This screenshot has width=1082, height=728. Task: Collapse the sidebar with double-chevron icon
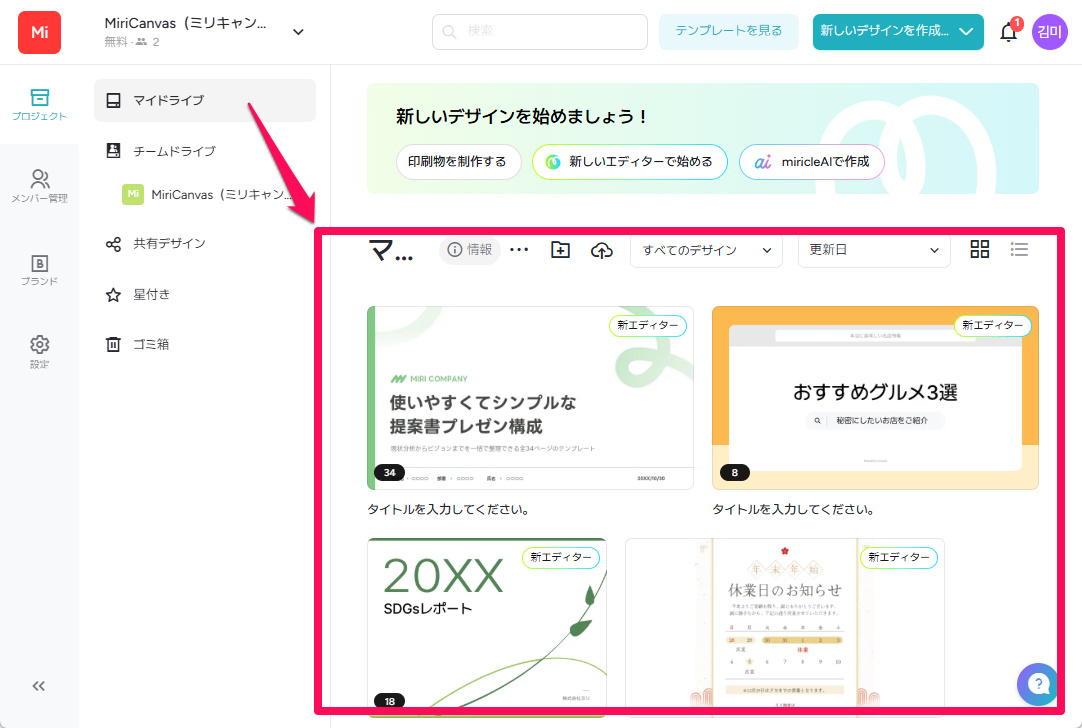[x=39, y=686]
